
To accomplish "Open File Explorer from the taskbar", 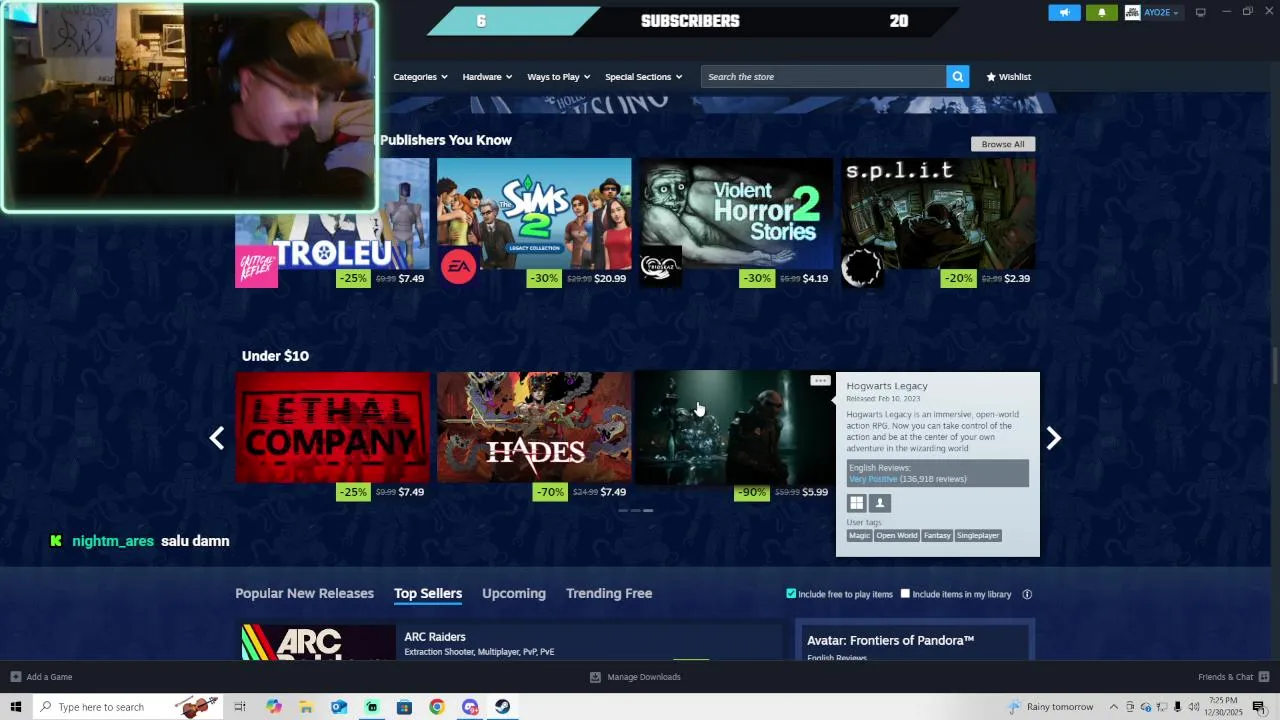I will click(306, 707).
